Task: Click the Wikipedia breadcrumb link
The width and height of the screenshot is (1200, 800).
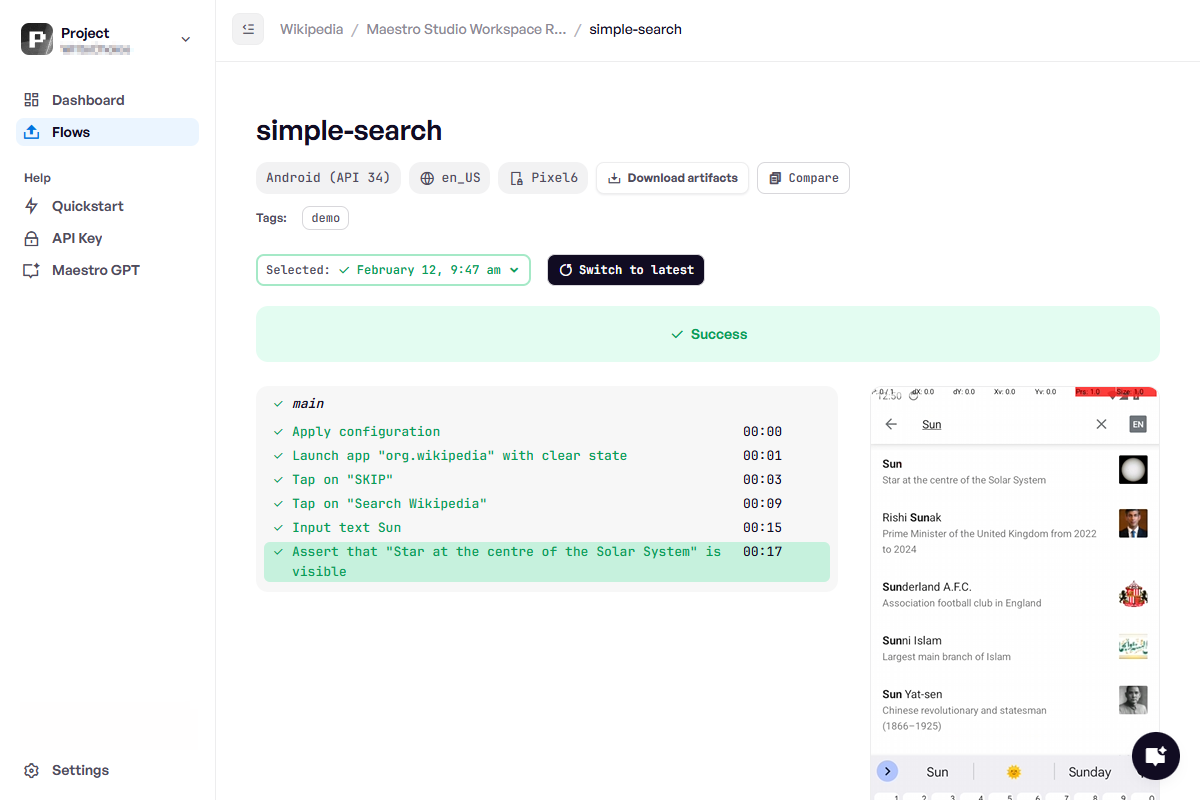Action: 312,29
